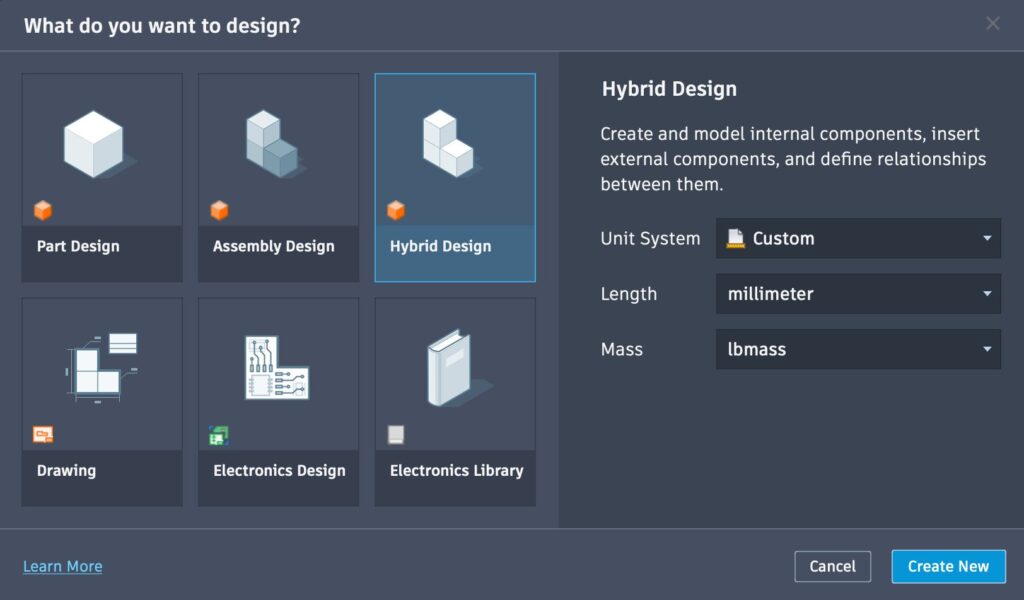Open the Drawing template icon
This screenshot has height=600, width=1024.
coord(101,370)
